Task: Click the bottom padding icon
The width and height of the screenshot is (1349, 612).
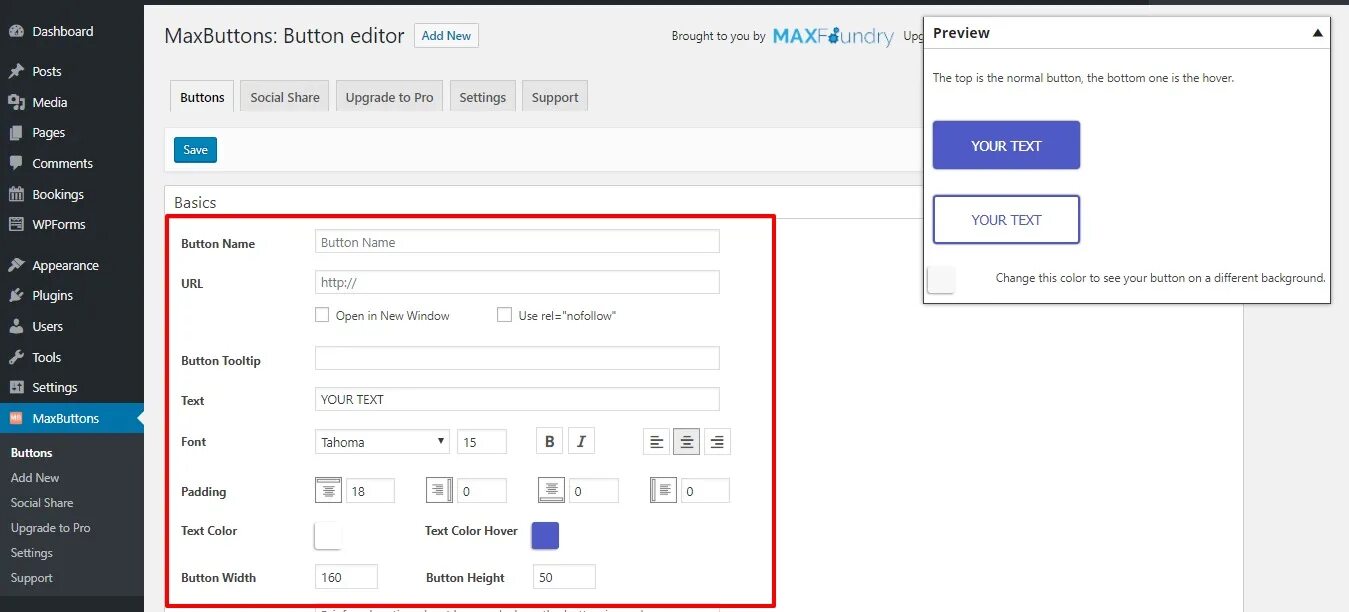Action: (x=551, y=490)
